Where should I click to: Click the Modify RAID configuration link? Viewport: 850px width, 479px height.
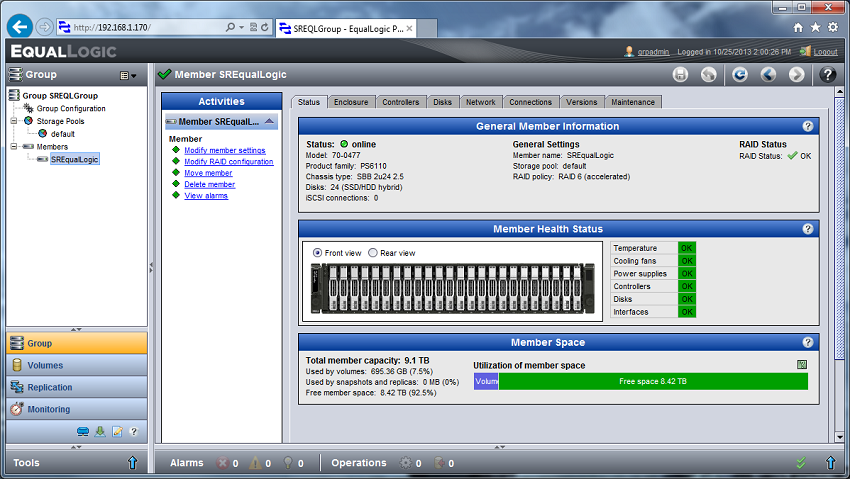pyautogui.click(x=229, y=161)
